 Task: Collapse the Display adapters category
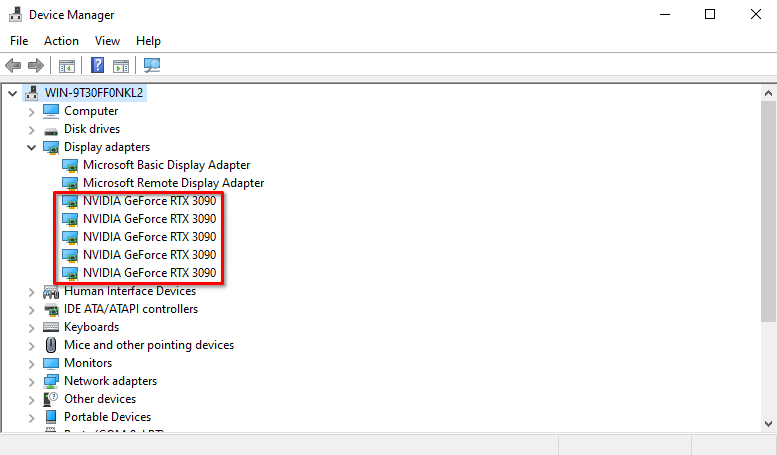point(32,147)
